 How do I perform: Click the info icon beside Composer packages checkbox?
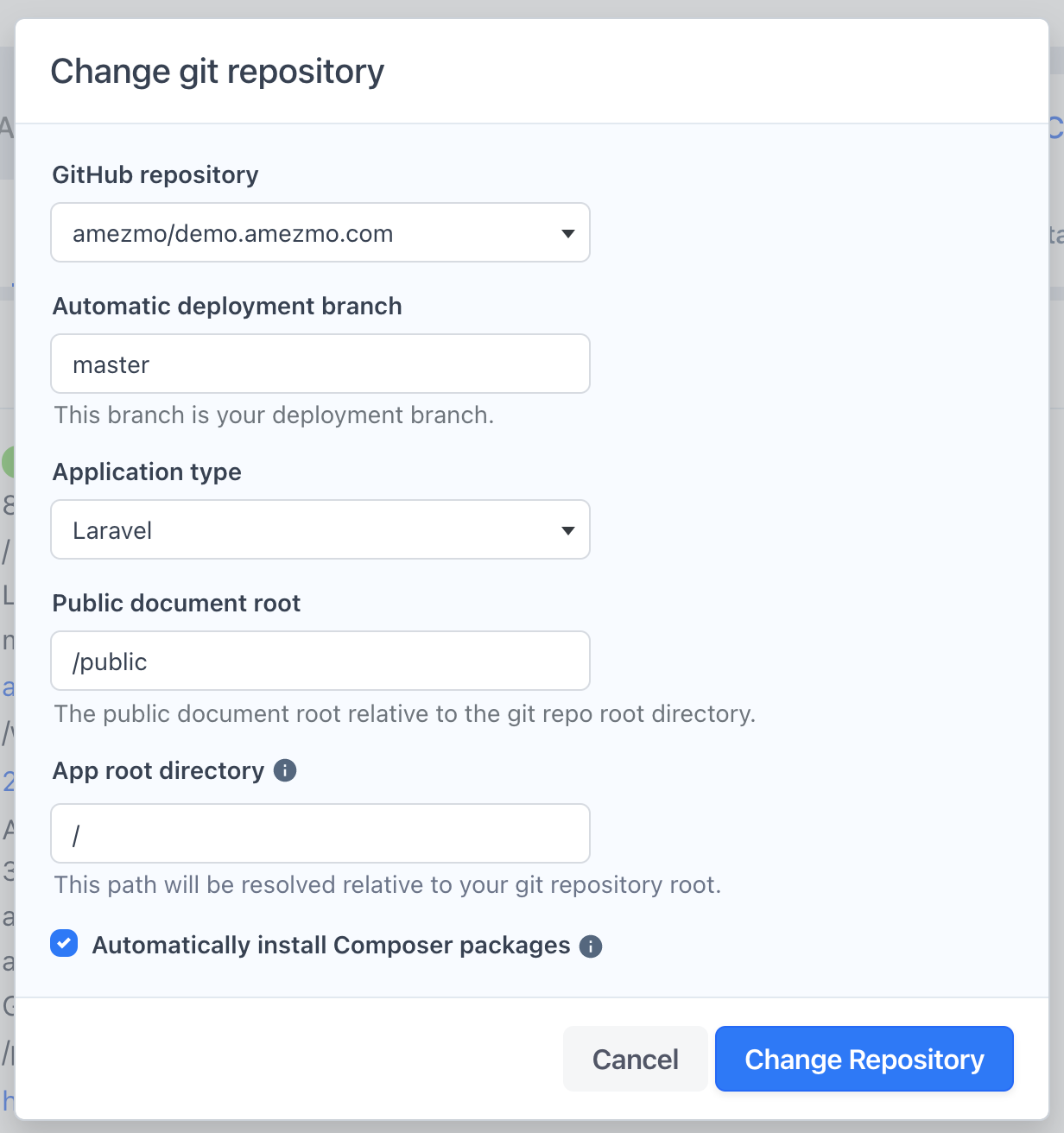(x=591, y=946)
